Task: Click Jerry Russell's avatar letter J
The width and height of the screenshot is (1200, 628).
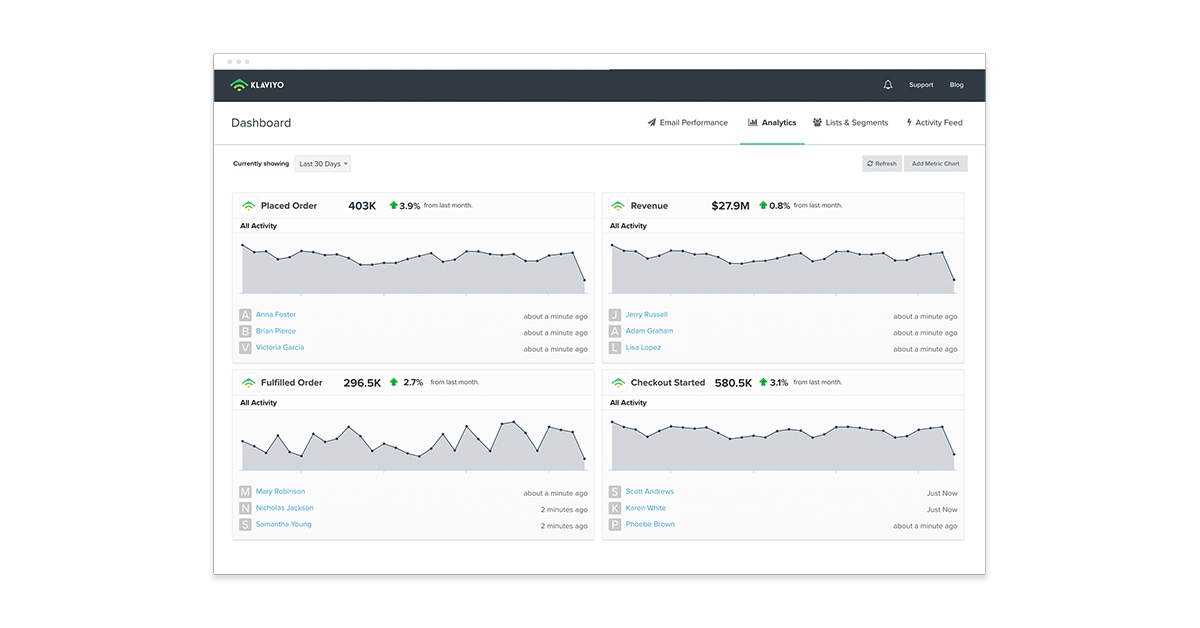Action: [x=615, y=315]
